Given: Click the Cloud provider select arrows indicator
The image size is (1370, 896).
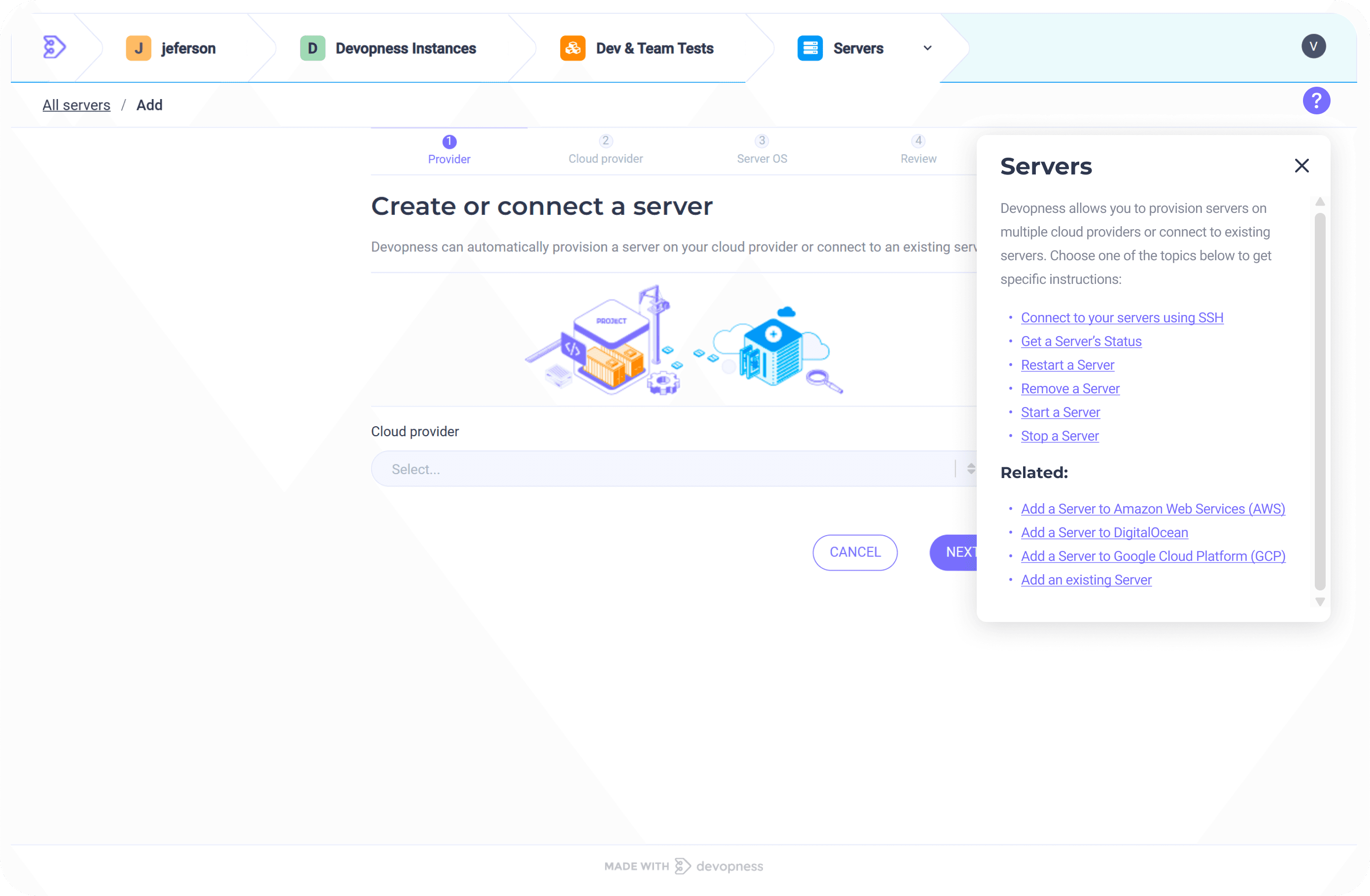Looking at the screenshot, I should tap(970, 469).
